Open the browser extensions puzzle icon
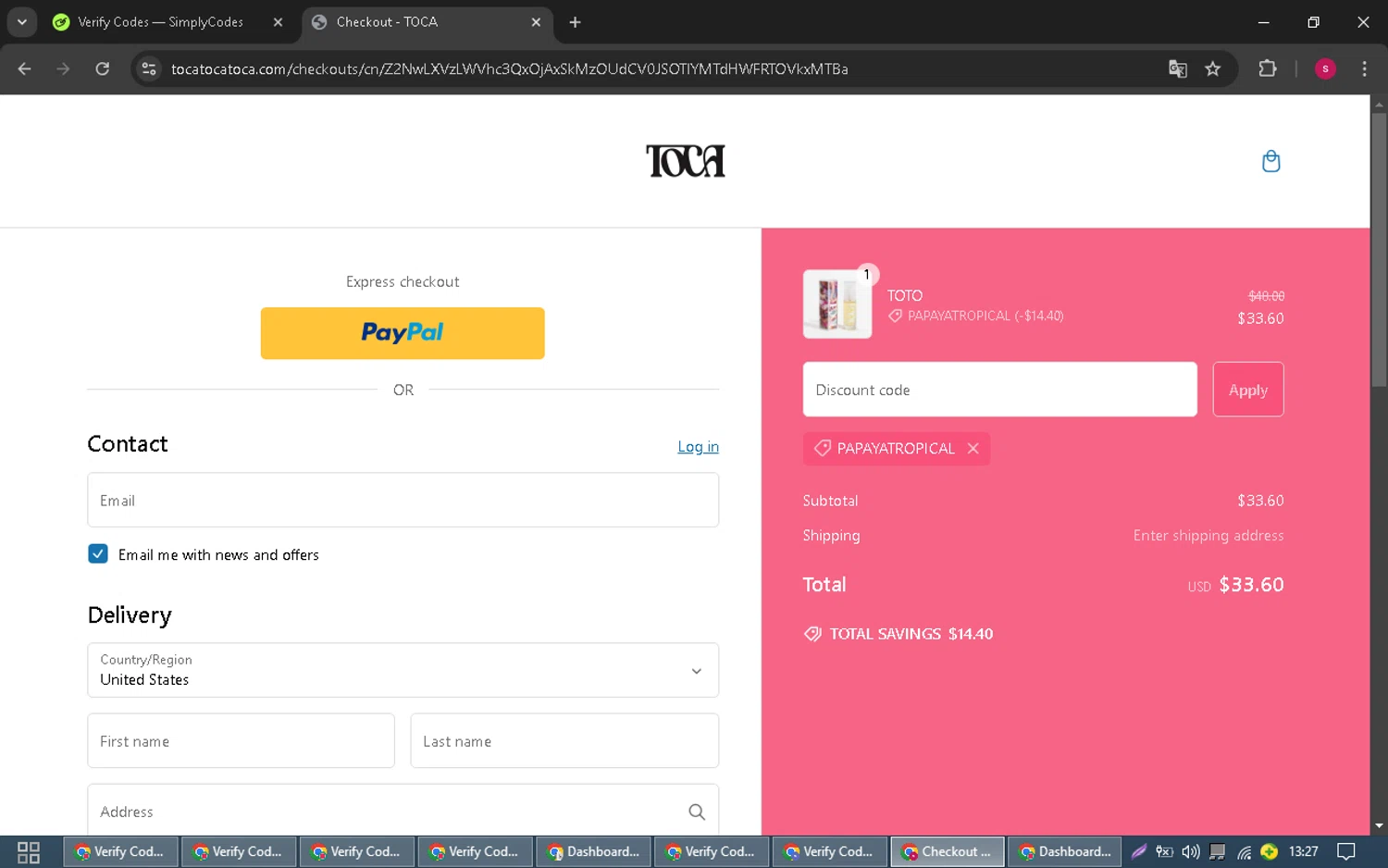Viewport: 1388px width, 868px height. [1268, 68]
